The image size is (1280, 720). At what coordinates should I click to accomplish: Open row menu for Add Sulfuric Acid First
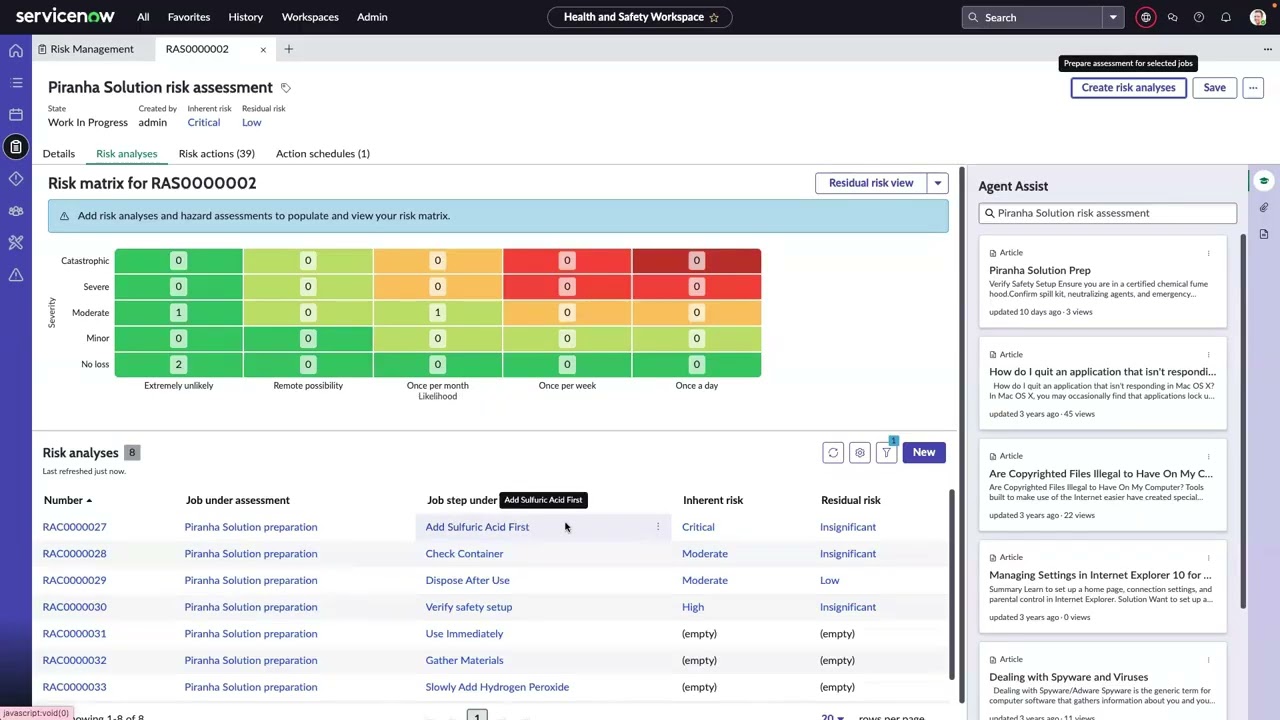click(658, 527)
